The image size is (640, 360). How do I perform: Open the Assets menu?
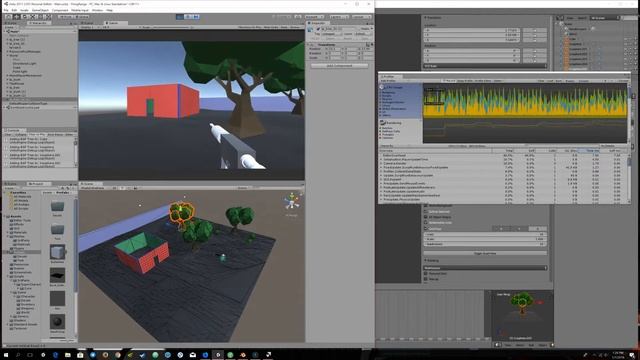24,10
